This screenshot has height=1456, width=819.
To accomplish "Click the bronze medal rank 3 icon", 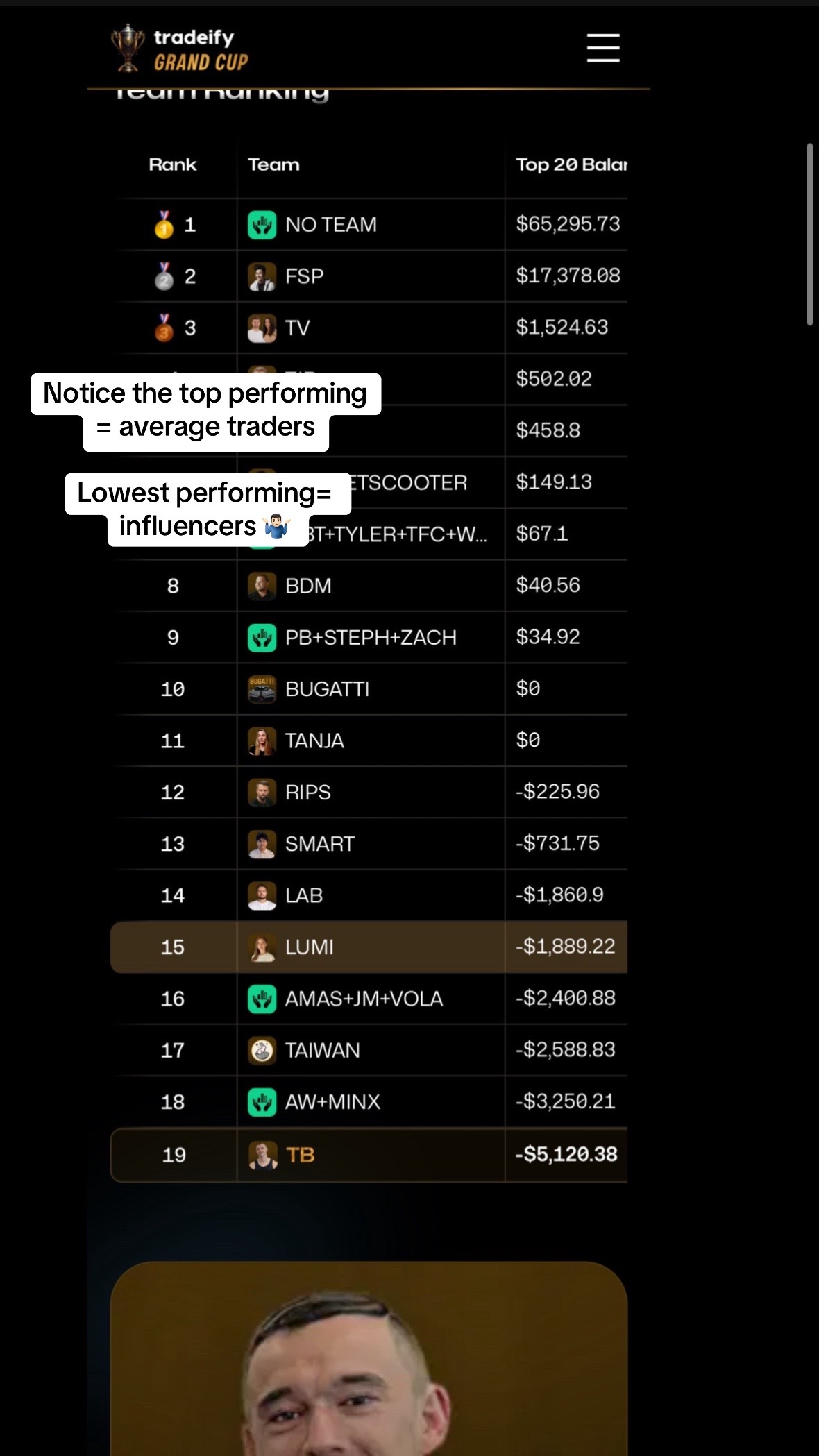I will [164, 327].
